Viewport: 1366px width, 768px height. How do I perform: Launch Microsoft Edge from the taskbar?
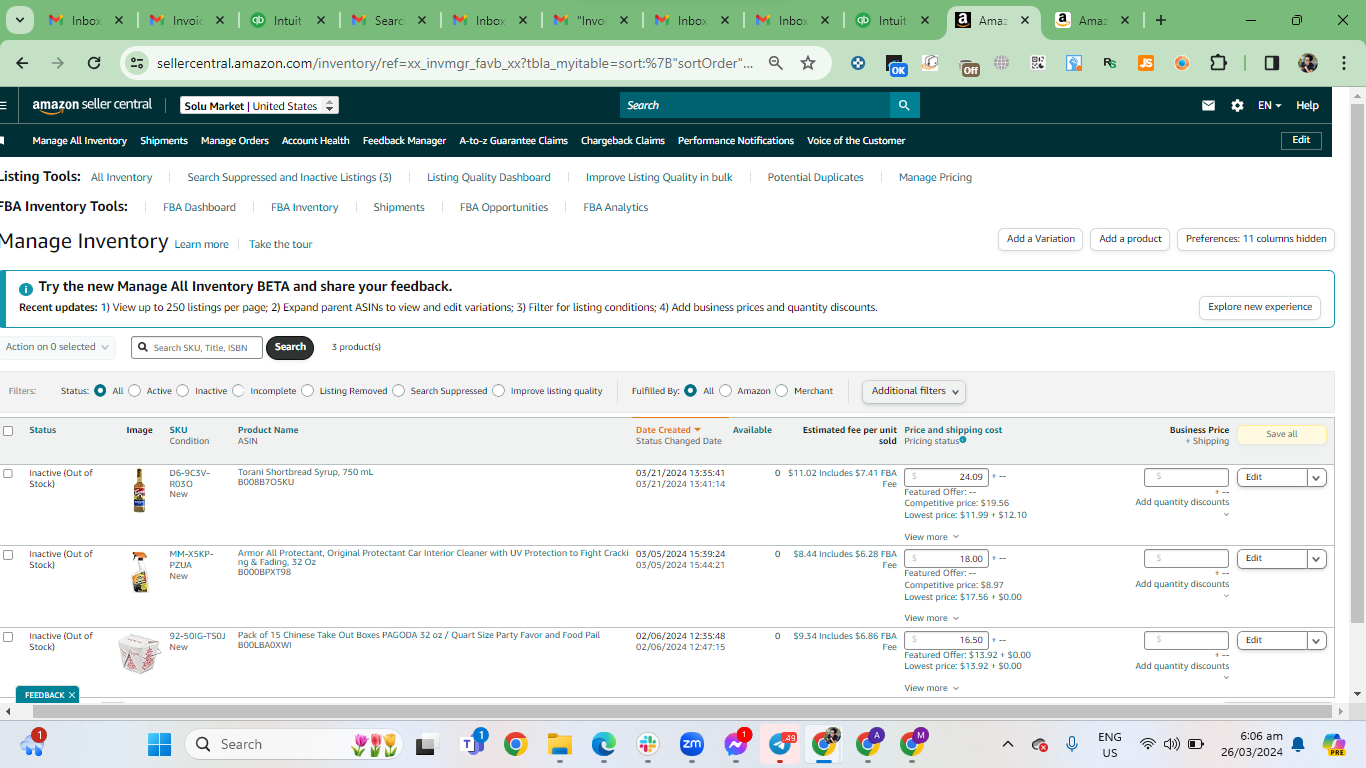(603, 744)
